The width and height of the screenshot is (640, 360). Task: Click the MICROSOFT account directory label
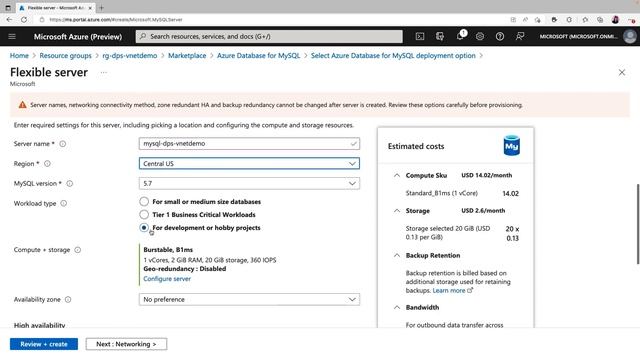tap(578, 36)
